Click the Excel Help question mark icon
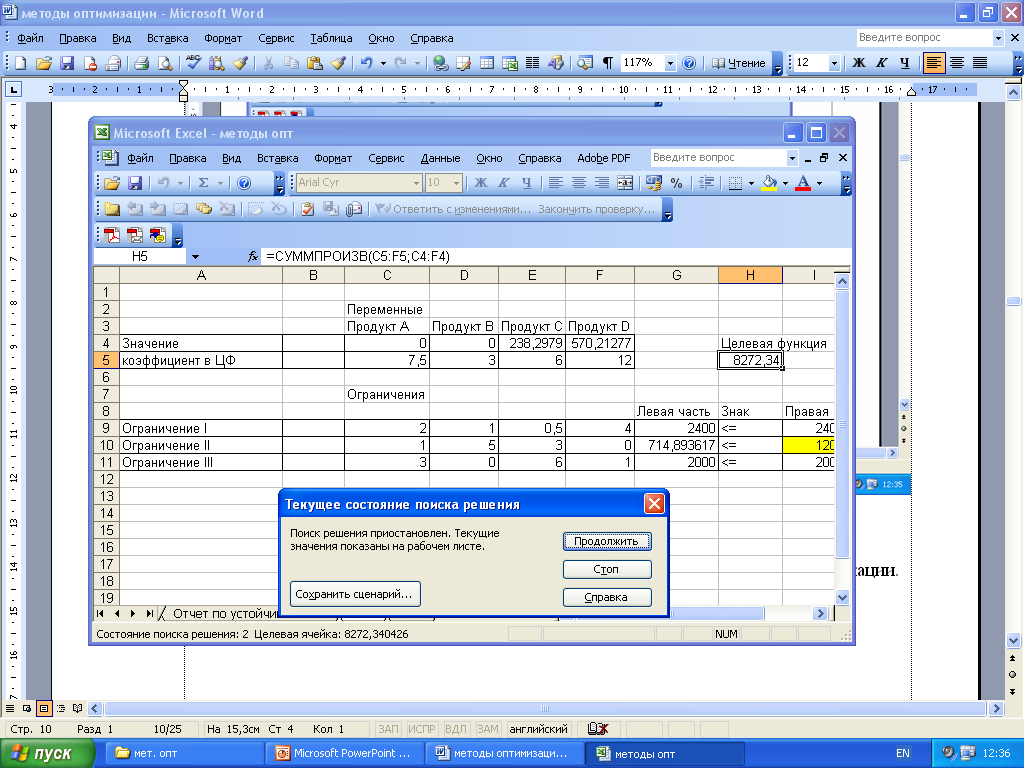This screenshot has height=768, width=1024. pos(244,183)
